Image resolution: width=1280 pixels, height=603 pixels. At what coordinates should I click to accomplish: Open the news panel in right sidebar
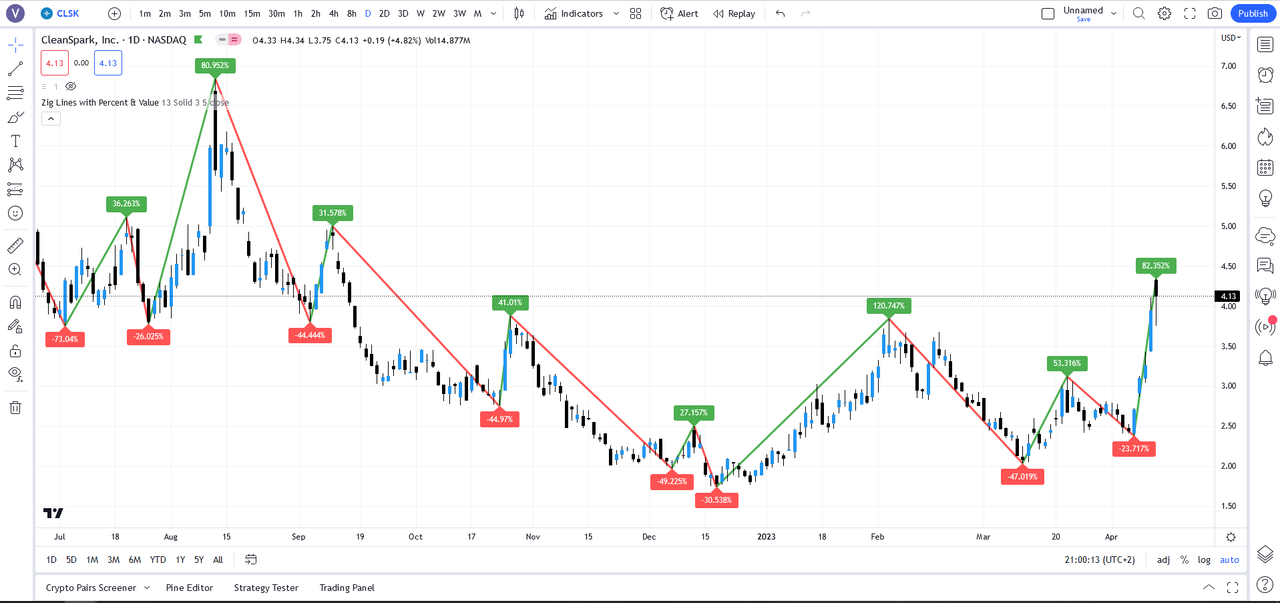[x=1265, y=106]
